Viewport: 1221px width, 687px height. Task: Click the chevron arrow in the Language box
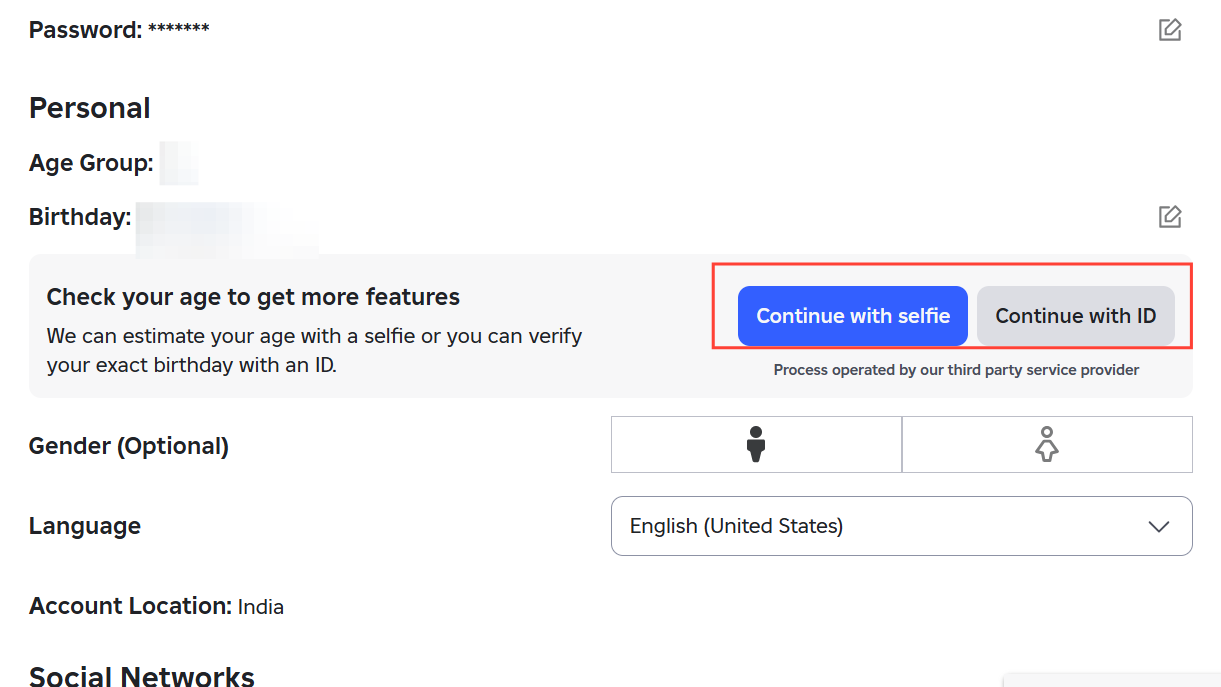coord(1159,526)
